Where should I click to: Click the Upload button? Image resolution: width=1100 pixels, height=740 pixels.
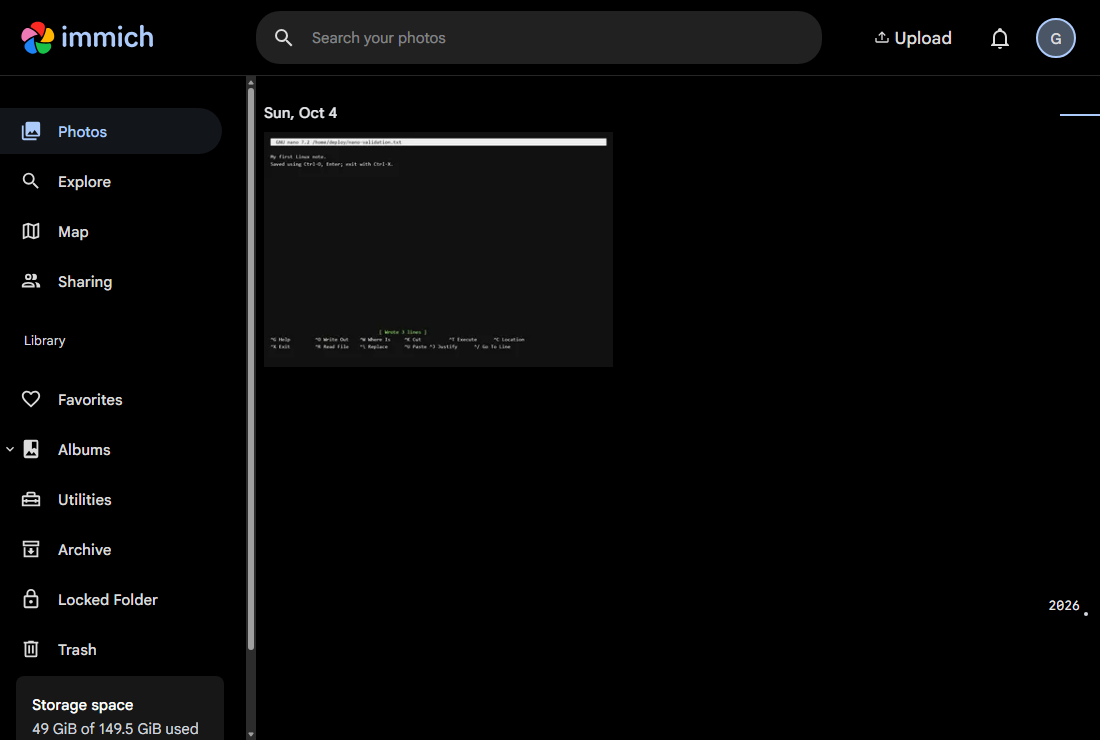pyautogui.click(x=913, y=38)
